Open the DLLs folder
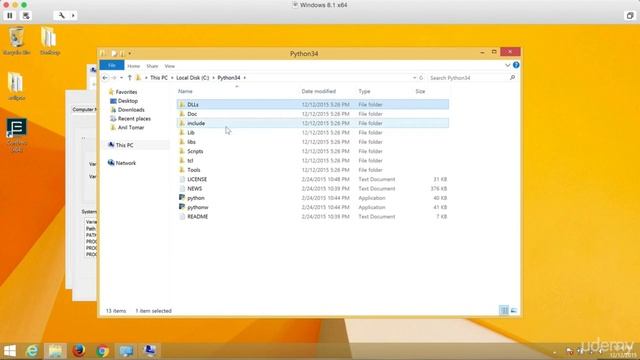 point(313,104)
